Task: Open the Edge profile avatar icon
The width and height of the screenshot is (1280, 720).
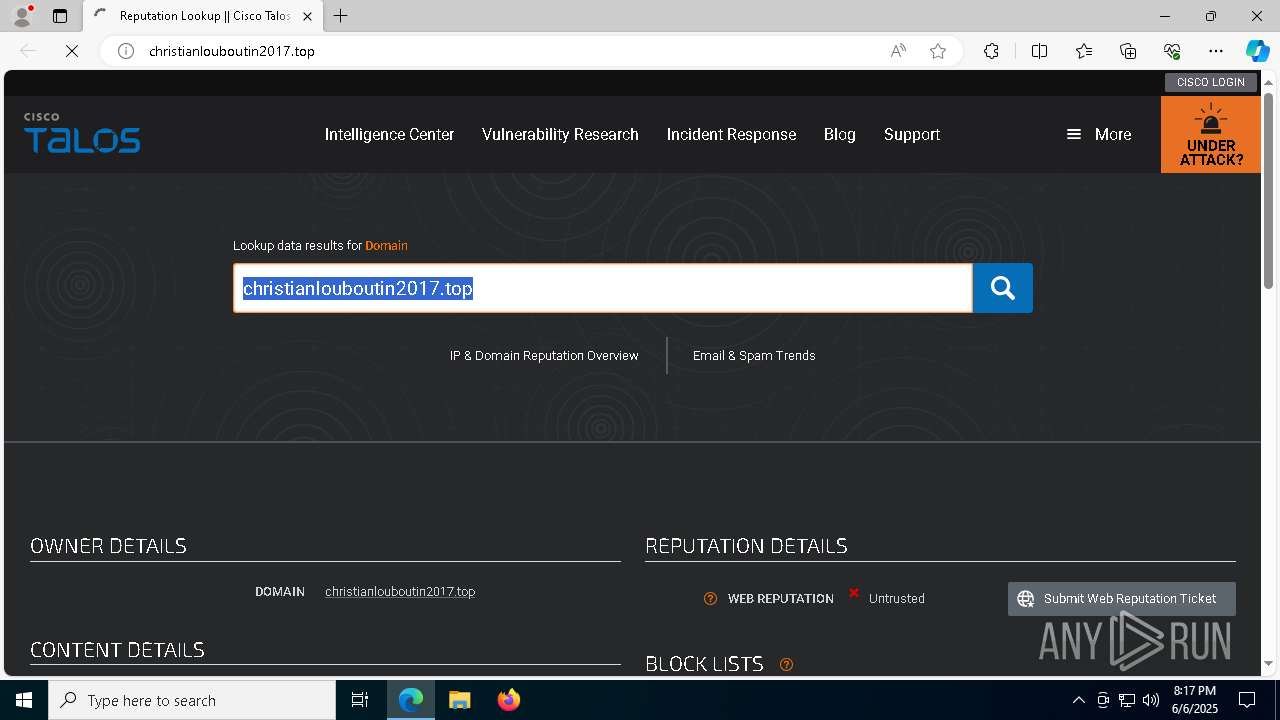Action: (x=22, y=16)
